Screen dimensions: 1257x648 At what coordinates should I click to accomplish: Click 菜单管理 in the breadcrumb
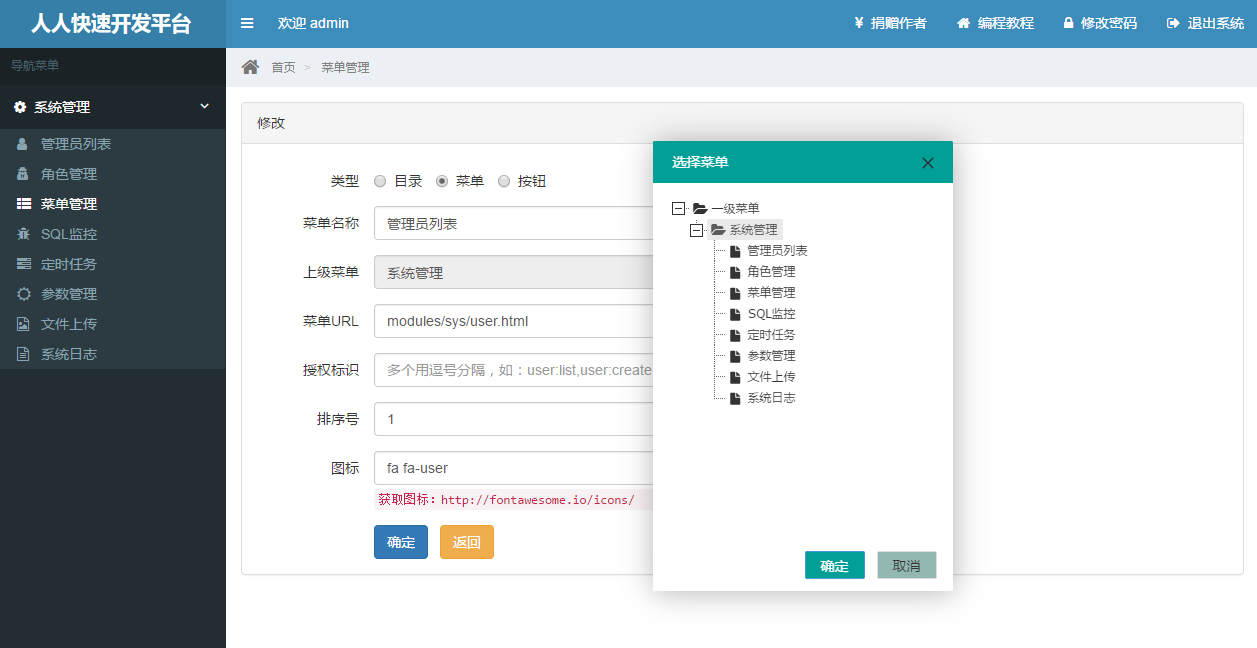click(x=345, y=67)
